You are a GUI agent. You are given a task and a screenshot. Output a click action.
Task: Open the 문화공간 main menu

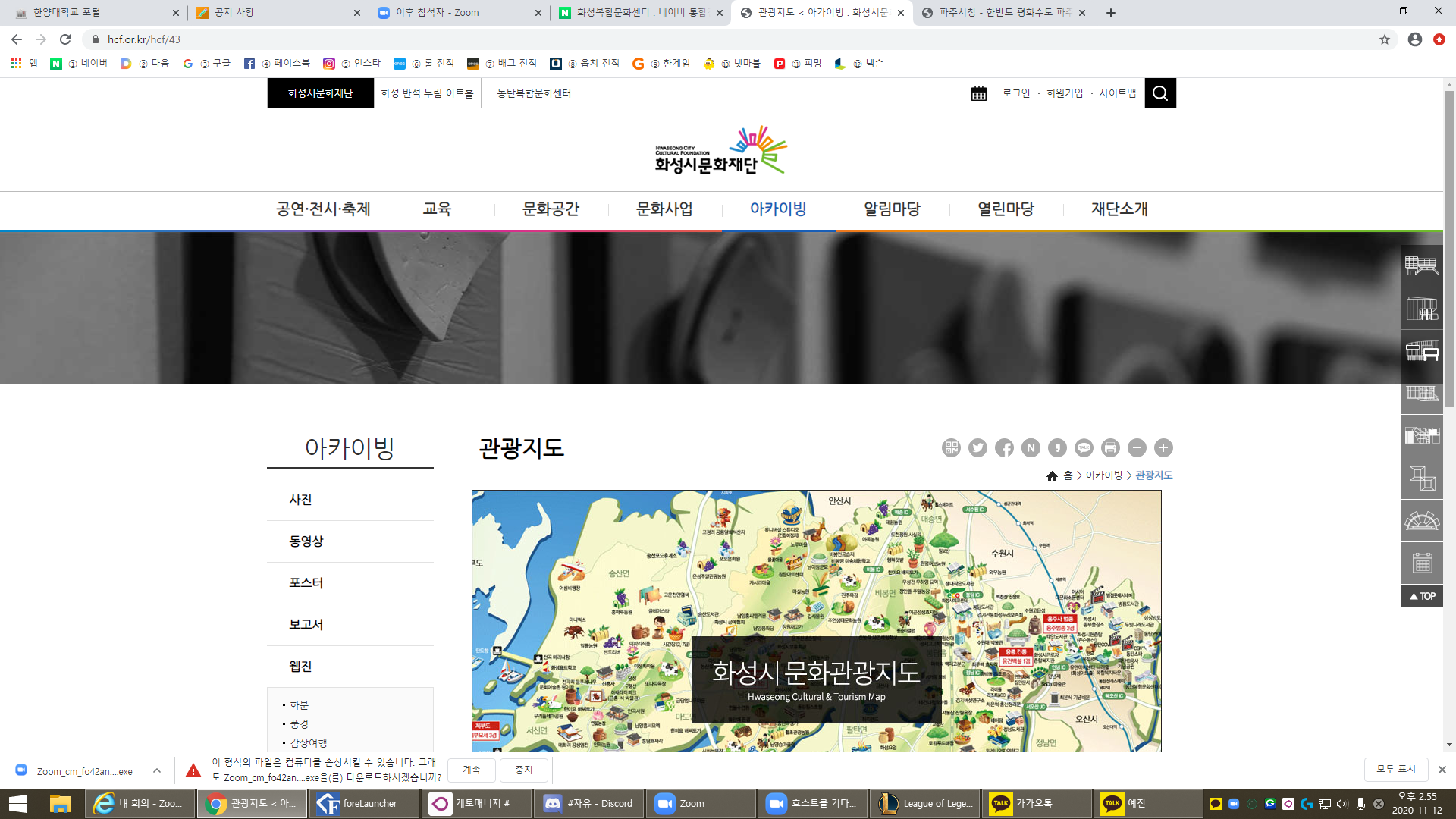551,209
